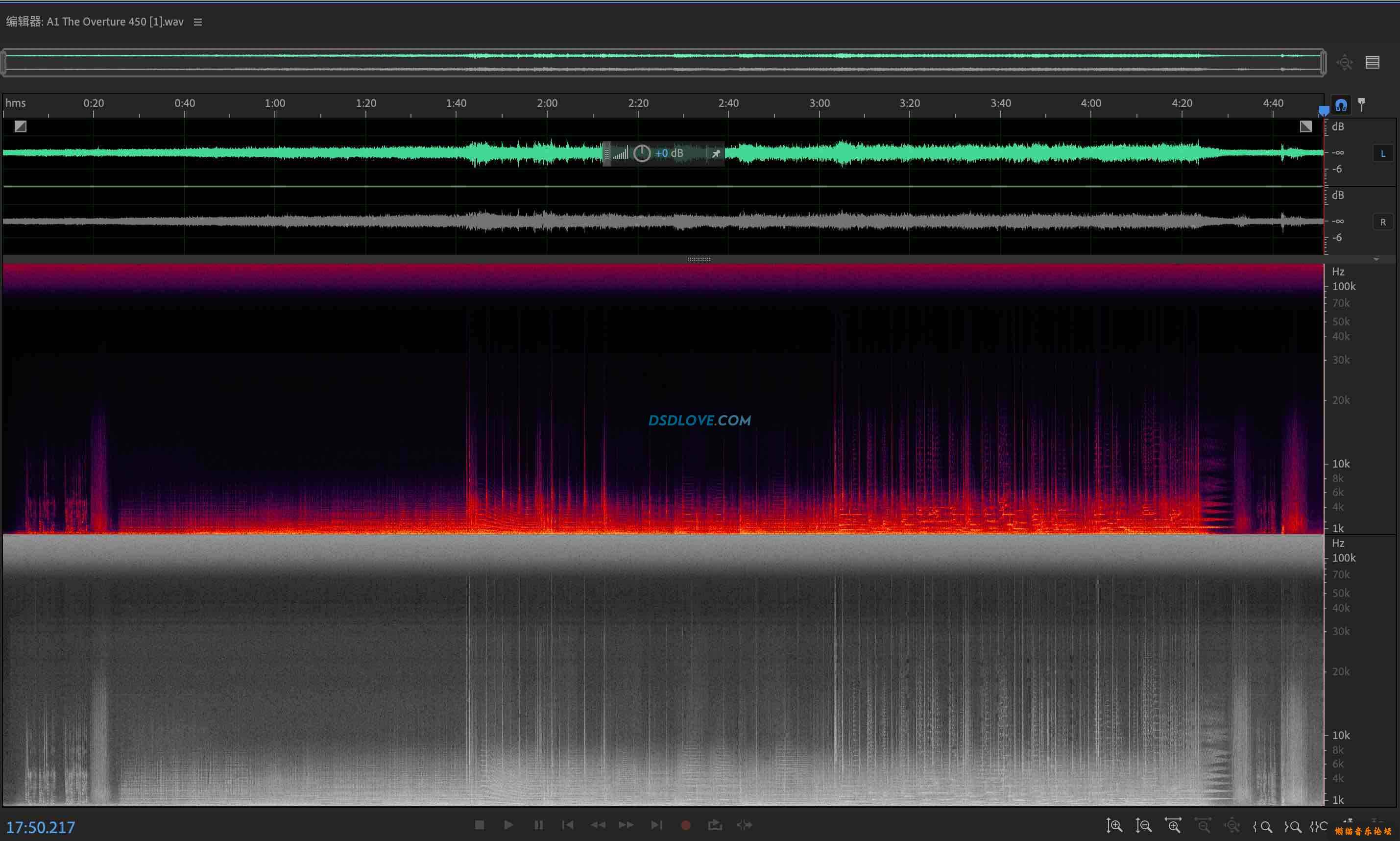Viewport: 1400px width, 841px height.
Task: Toggle the left channel L button
Action: coord(1383,153)
